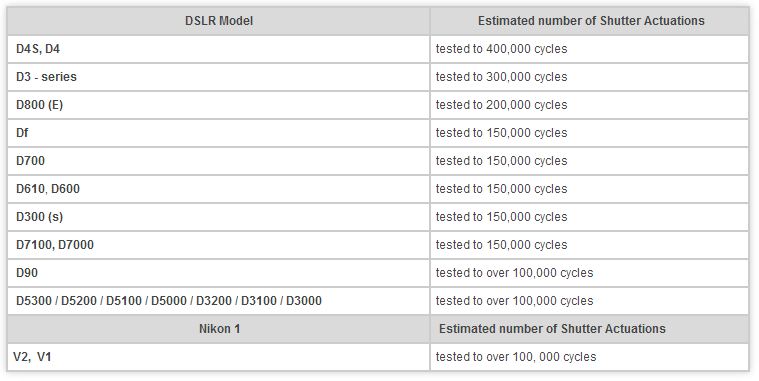This screenshot has width=759, height=381.
Task: Select the D610, D600 model cell
Action: (x=219, y=189)
